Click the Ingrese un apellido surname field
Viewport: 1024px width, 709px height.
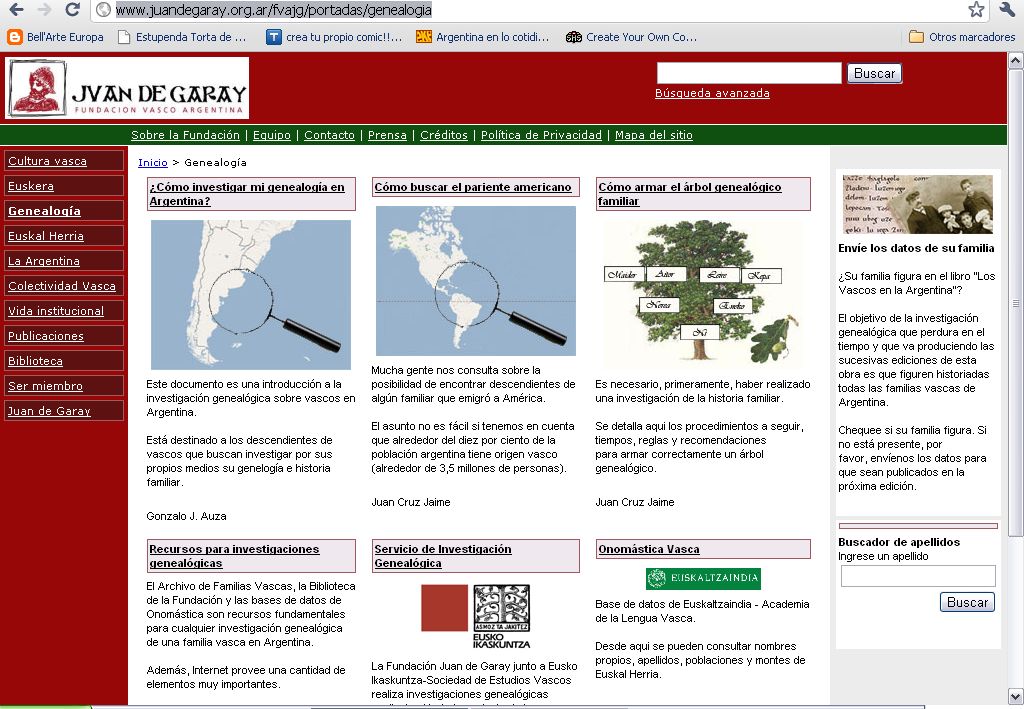[918, 576]
